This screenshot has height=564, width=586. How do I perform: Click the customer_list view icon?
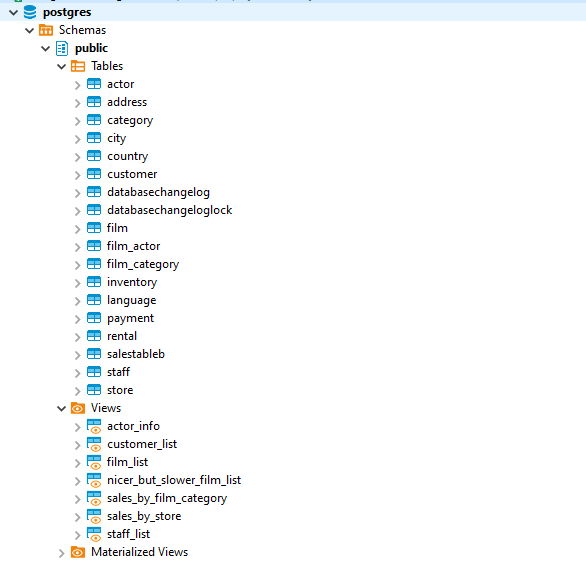(x=94, y=444)
